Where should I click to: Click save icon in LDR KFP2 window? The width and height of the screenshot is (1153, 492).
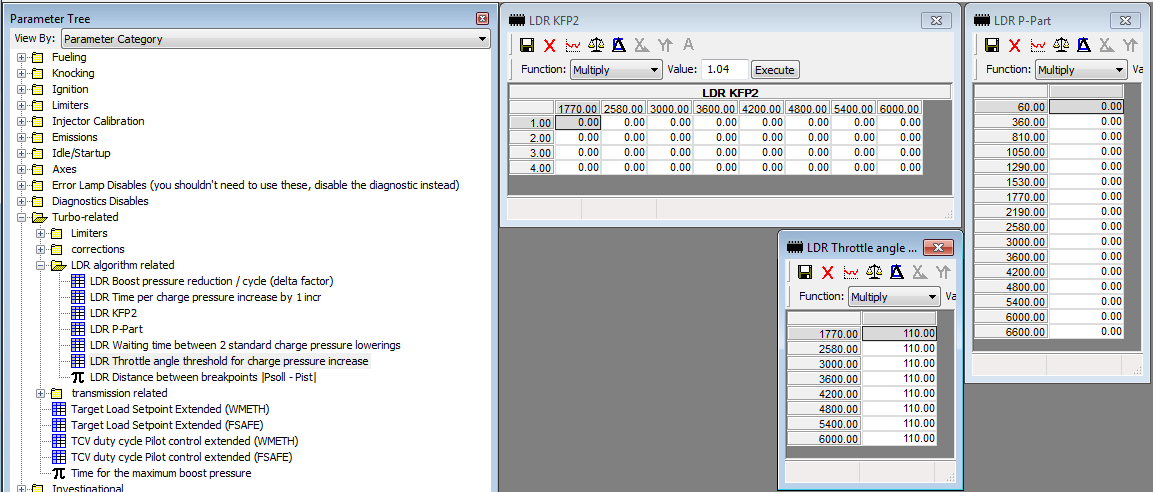526,46
